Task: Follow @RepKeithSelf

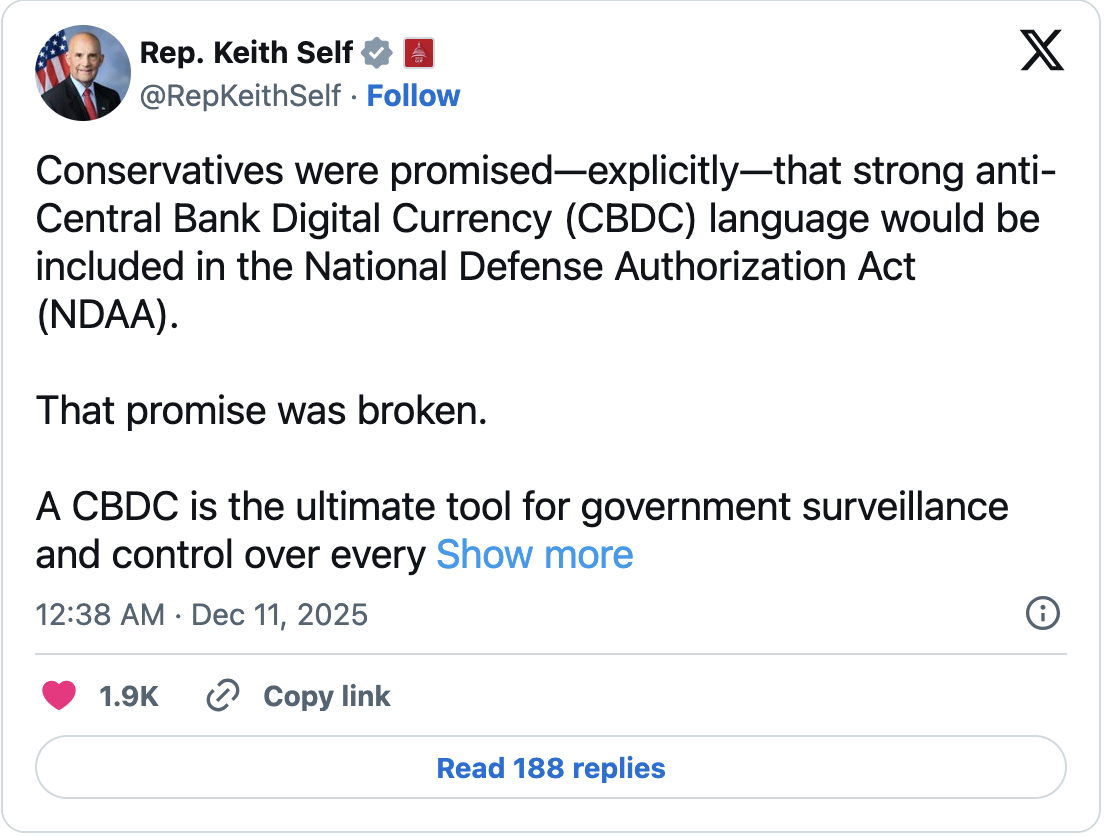Action: (x=414, y=95)
